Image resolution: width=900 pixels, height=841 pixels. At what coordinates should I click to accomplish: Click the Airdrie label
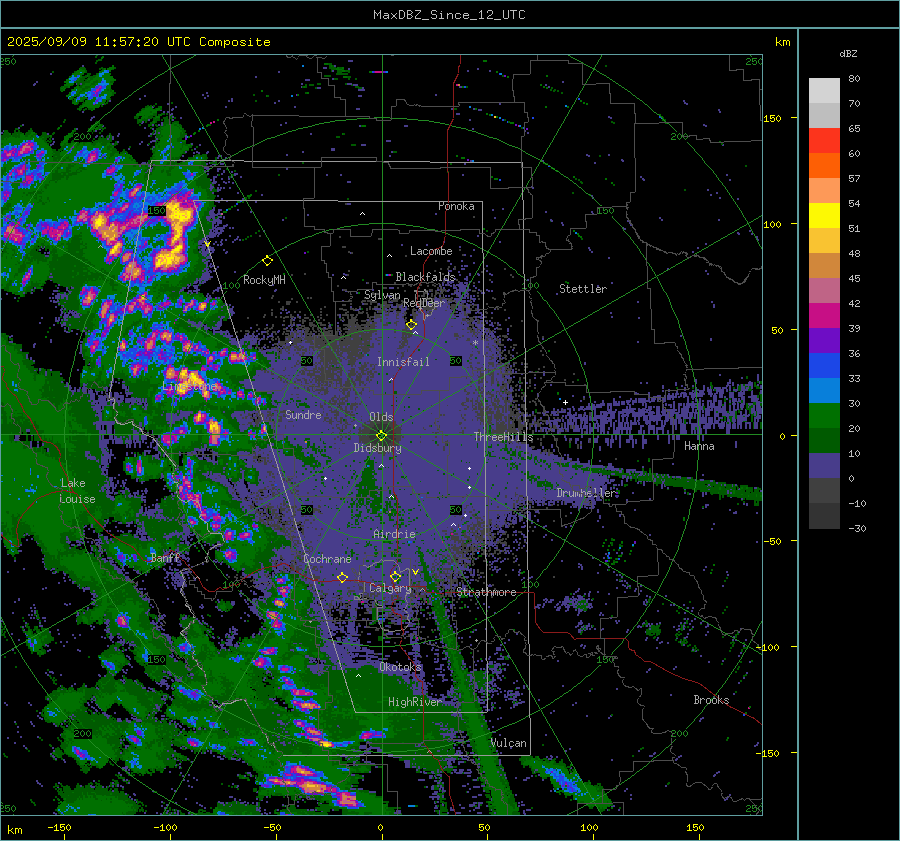(394, 534)
